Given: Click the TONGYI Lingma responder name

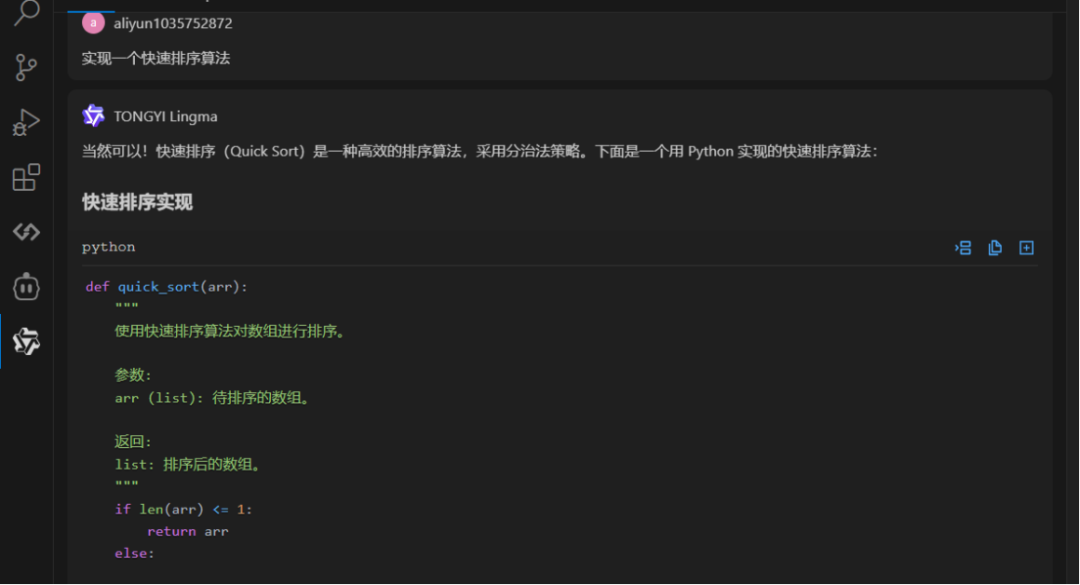Looking at the screenshot, I should [165, 116].
